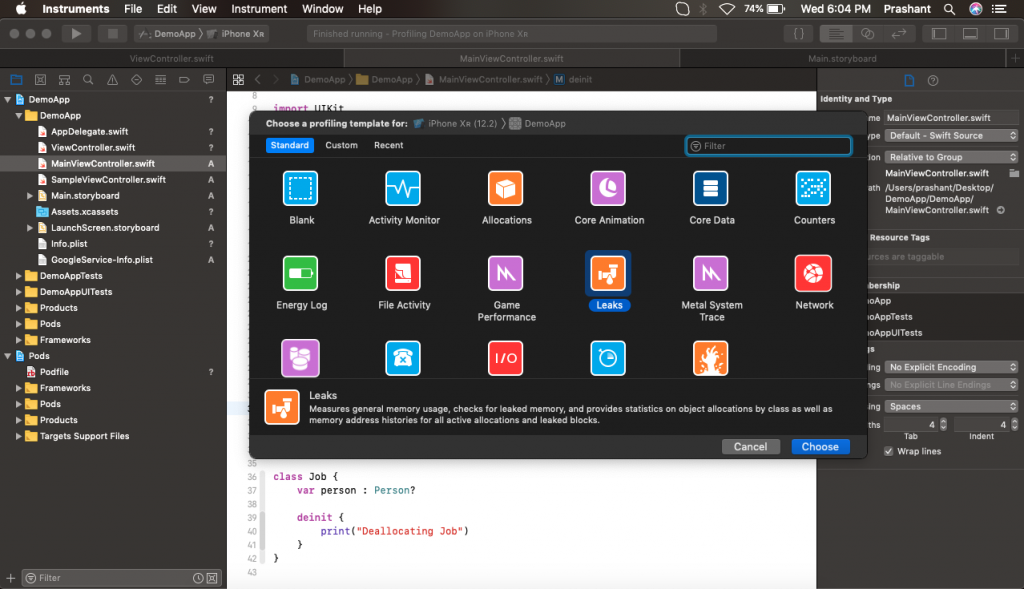This screenshot has width=1024, height=589.
Task: Click the Choose button
Action: [820, 447]
